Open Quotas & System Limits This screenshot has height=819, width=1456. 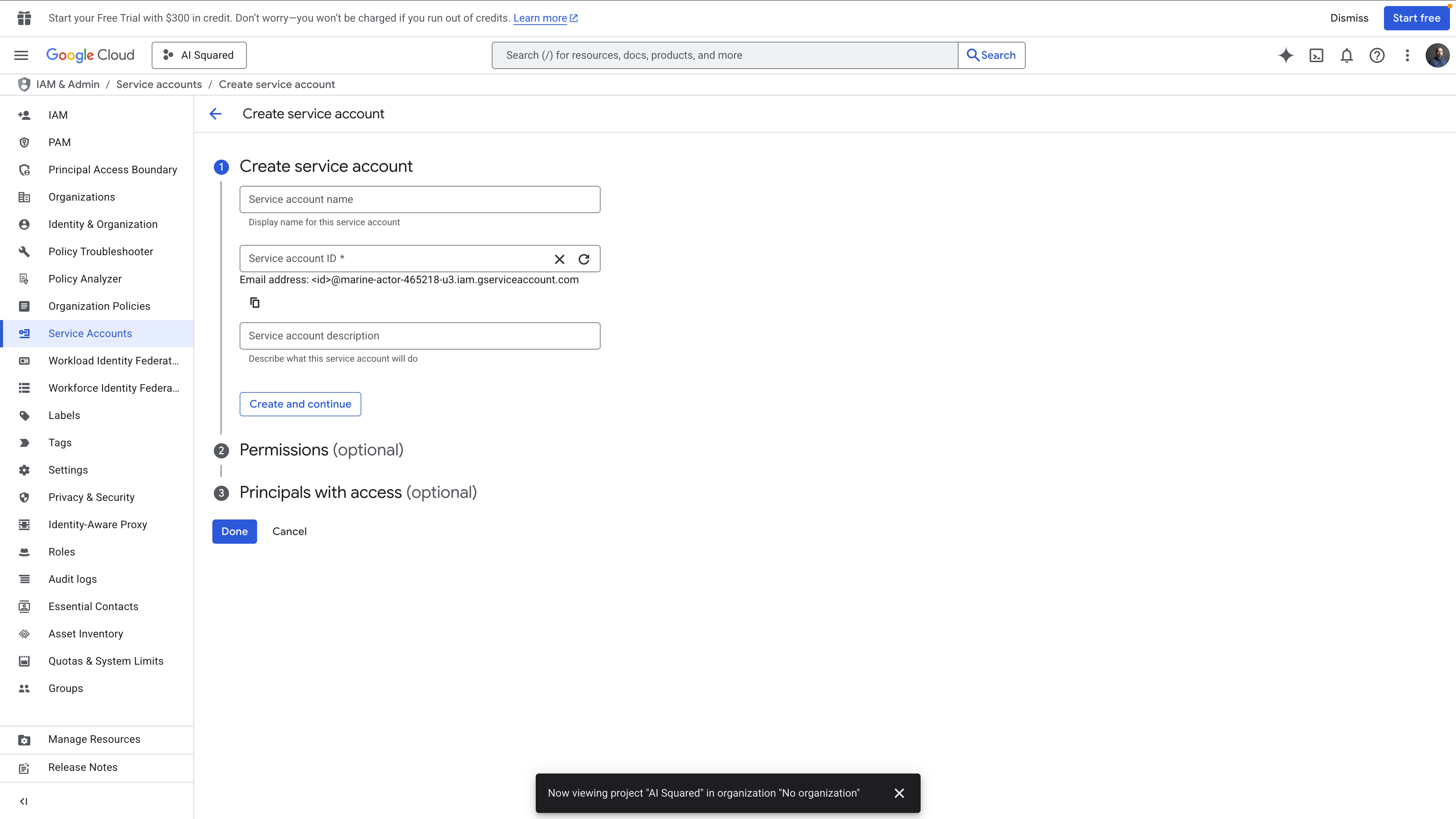pos(97,661)
